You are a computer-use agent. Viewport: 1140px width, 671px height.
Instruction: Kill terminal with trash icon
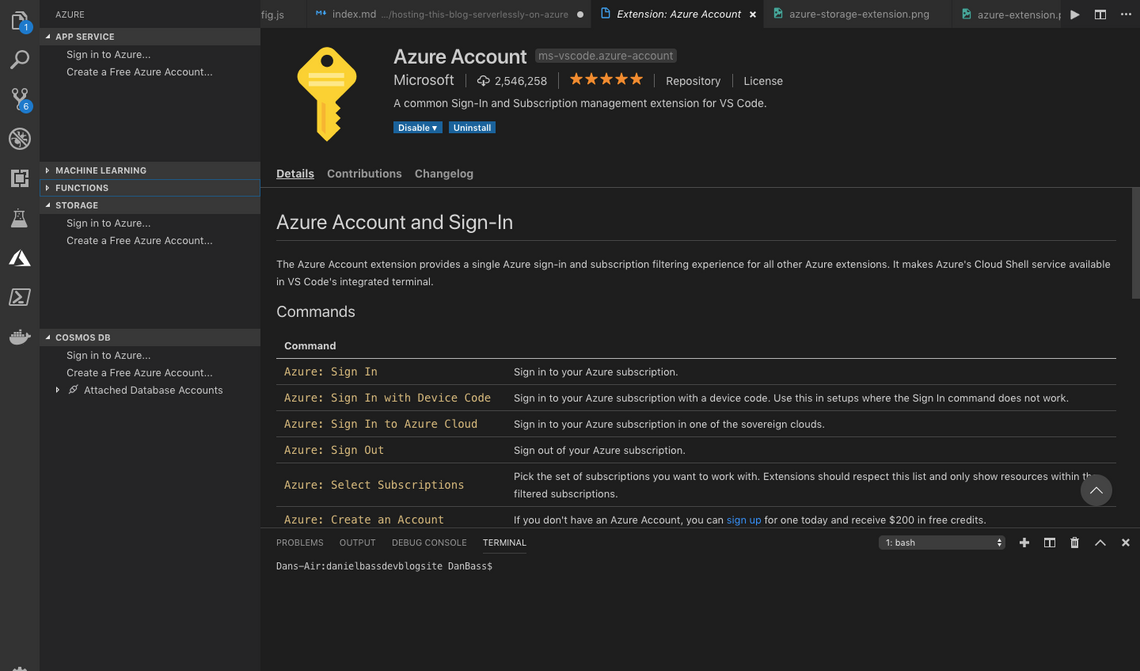pyautogui.click(x=1075, y=543)
